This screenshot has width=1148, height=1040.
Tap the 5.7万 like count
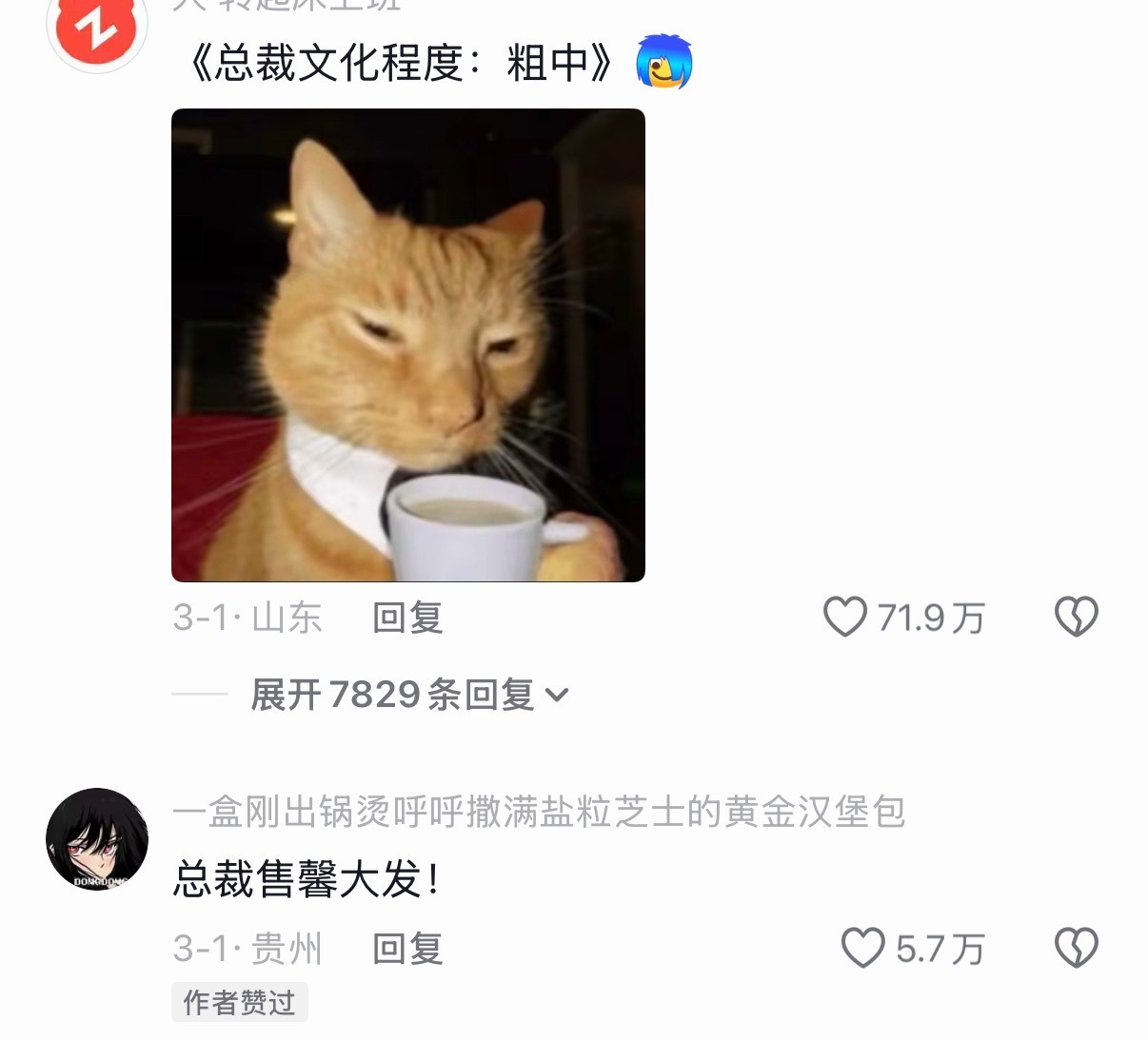click(x=940, y=949)
